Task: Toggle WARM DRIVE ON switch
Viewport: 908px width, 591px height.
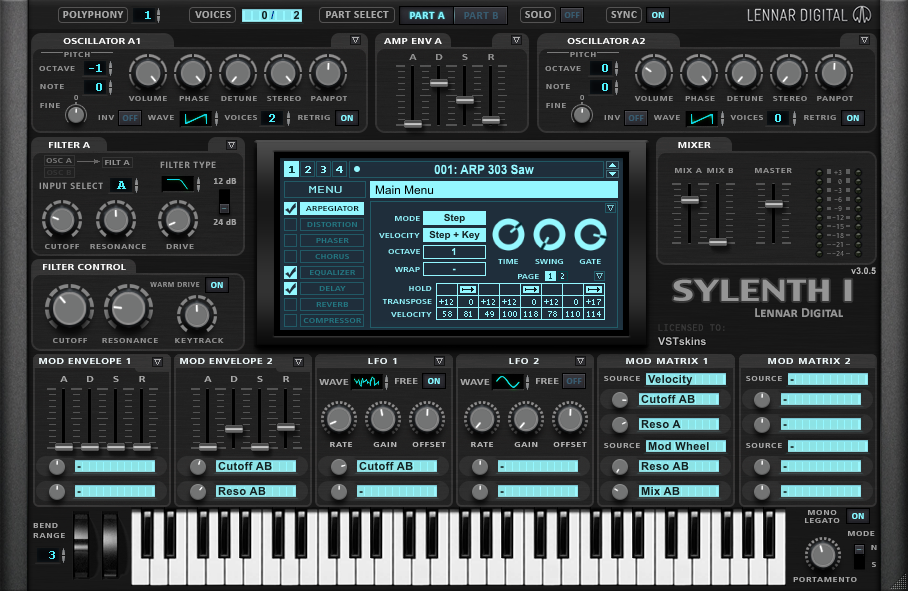Action: point(217,285)
